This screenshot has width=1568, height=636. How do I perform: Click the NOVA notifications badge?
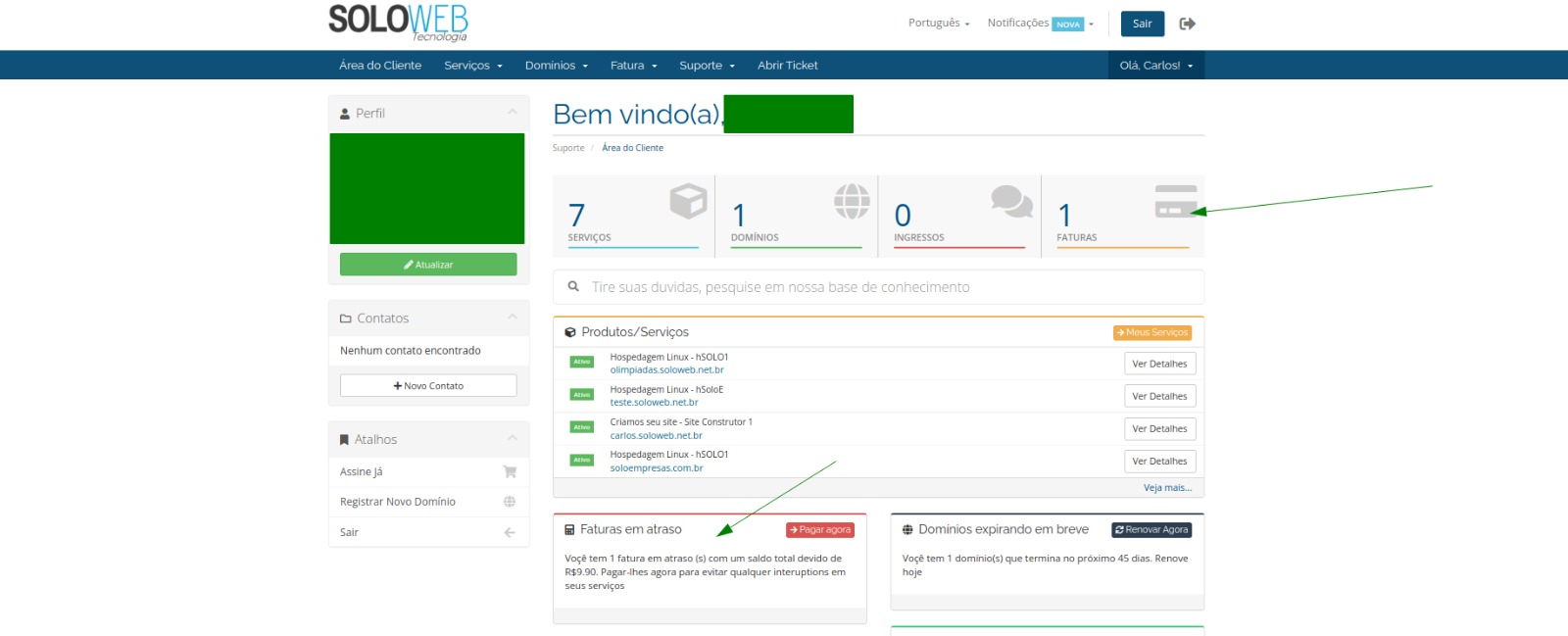(x=1068, y=24)
